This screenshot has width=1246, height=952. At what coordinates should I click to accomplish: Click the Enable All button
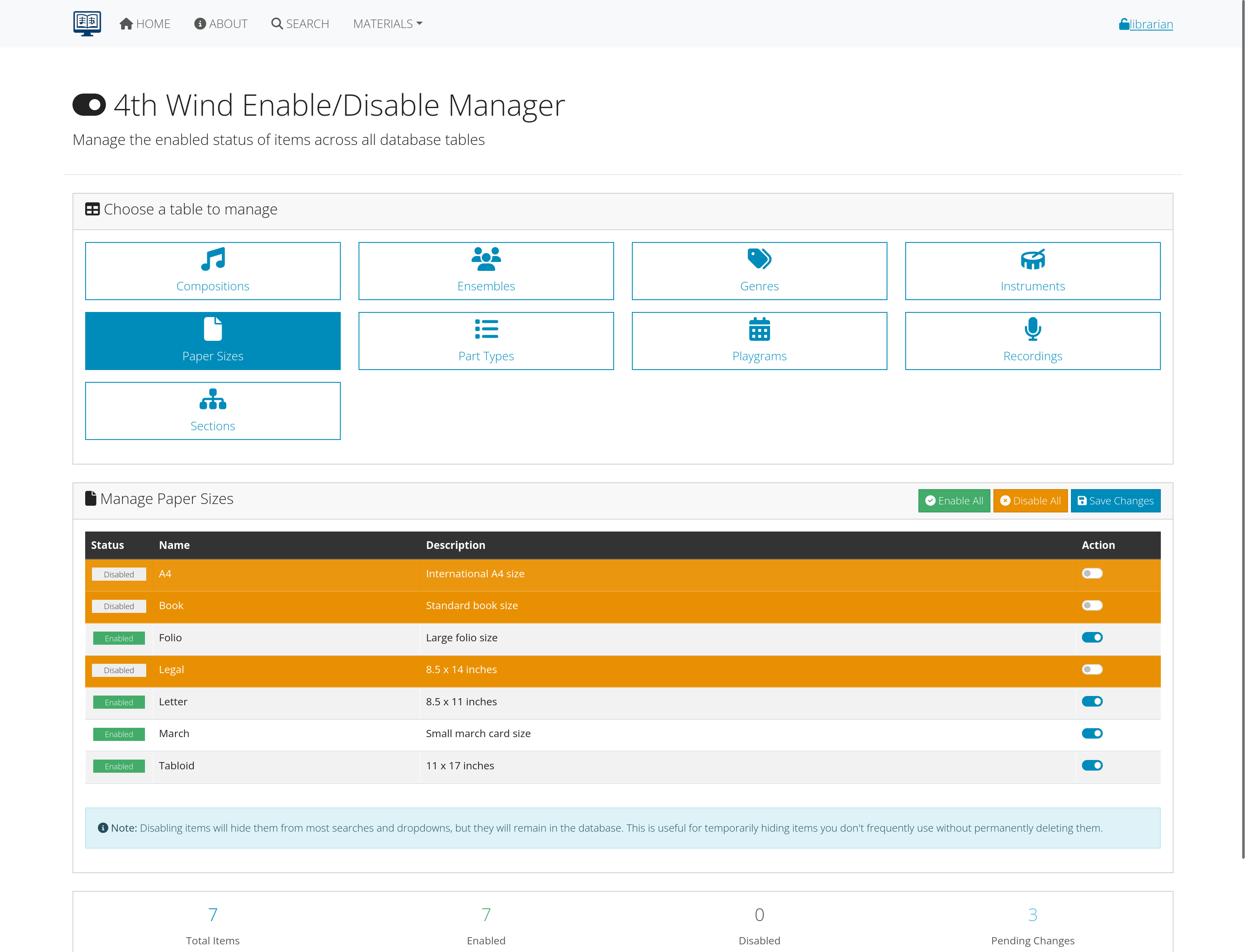[x=954, y=500]
